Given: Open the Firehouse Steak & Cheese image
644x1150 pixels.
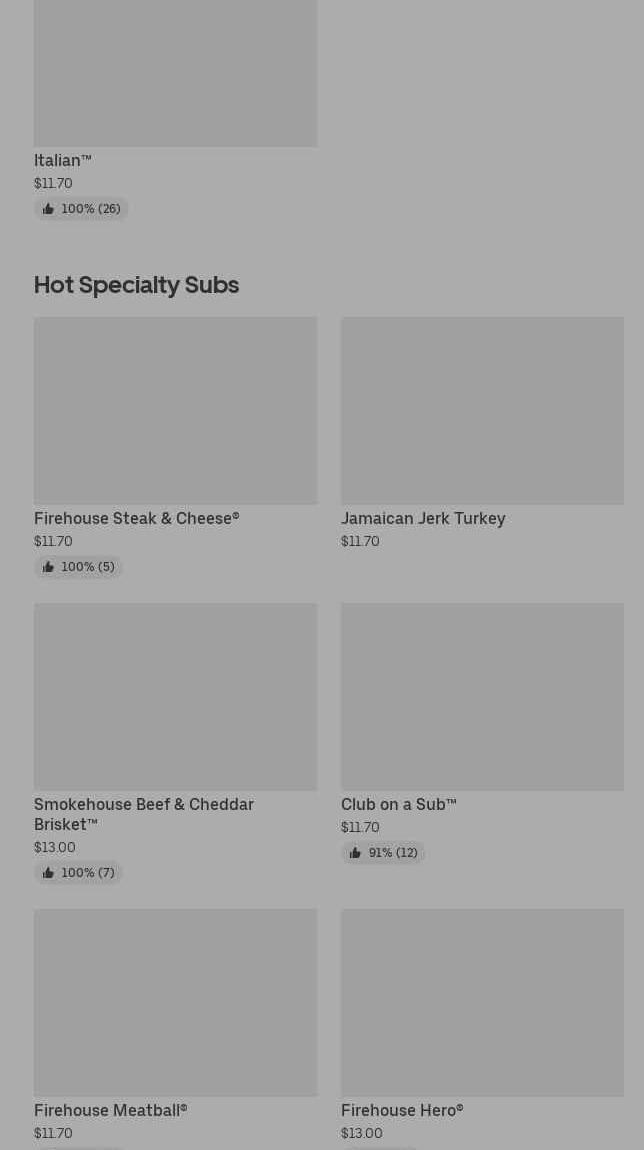Looking at the screenshot, I should (x=175, y=411).
